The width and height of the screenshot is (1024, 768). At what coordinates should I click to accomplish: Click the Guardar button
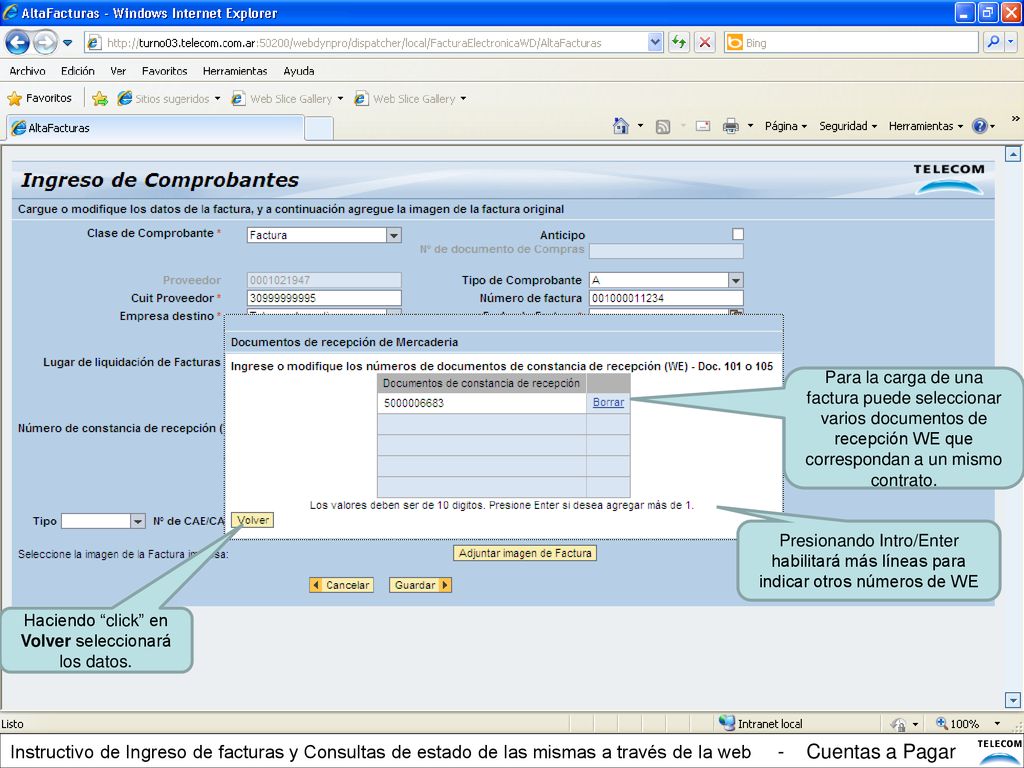(420, 585)
